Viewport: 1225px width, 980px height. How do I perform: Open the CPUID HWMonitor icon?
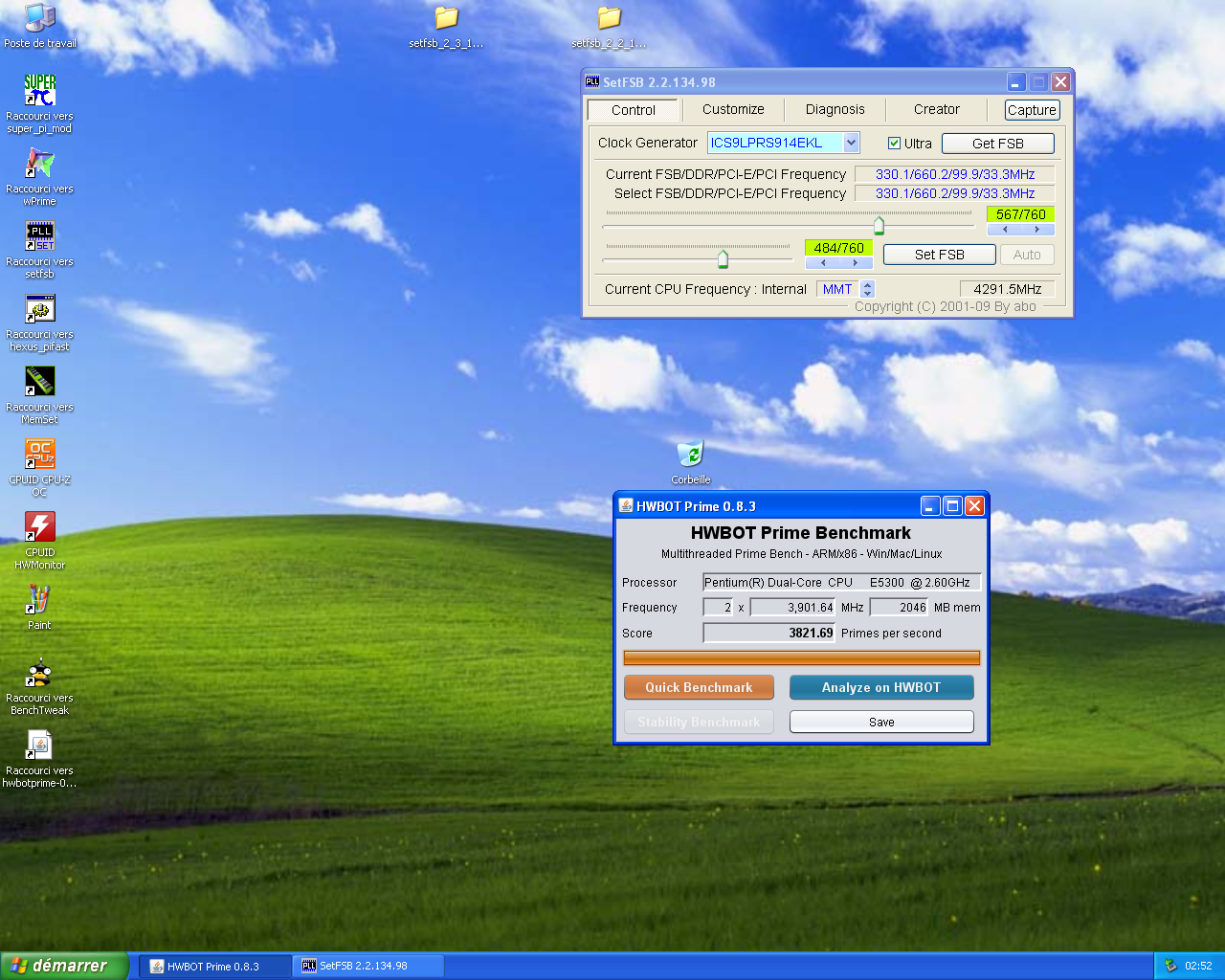click(39, 526)
